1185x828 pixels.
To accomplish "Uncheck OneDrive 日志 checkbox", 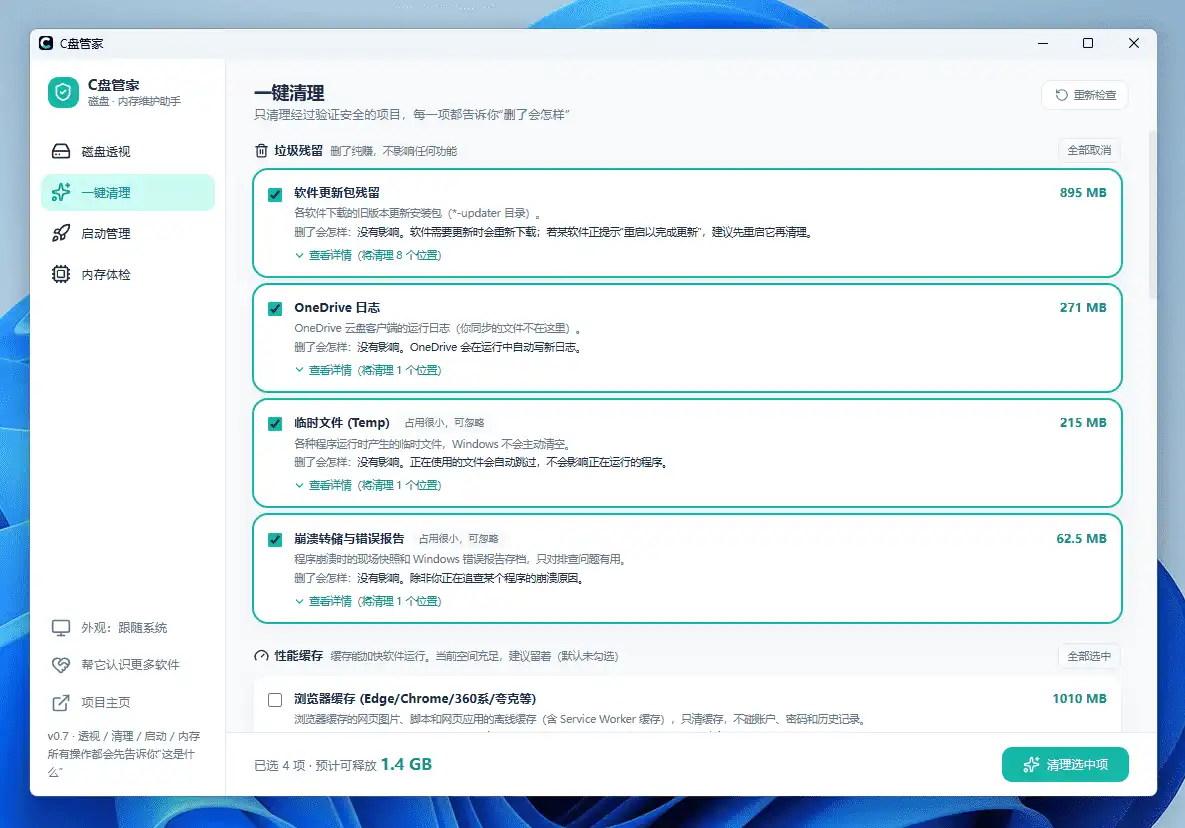I will click(275, 308).
